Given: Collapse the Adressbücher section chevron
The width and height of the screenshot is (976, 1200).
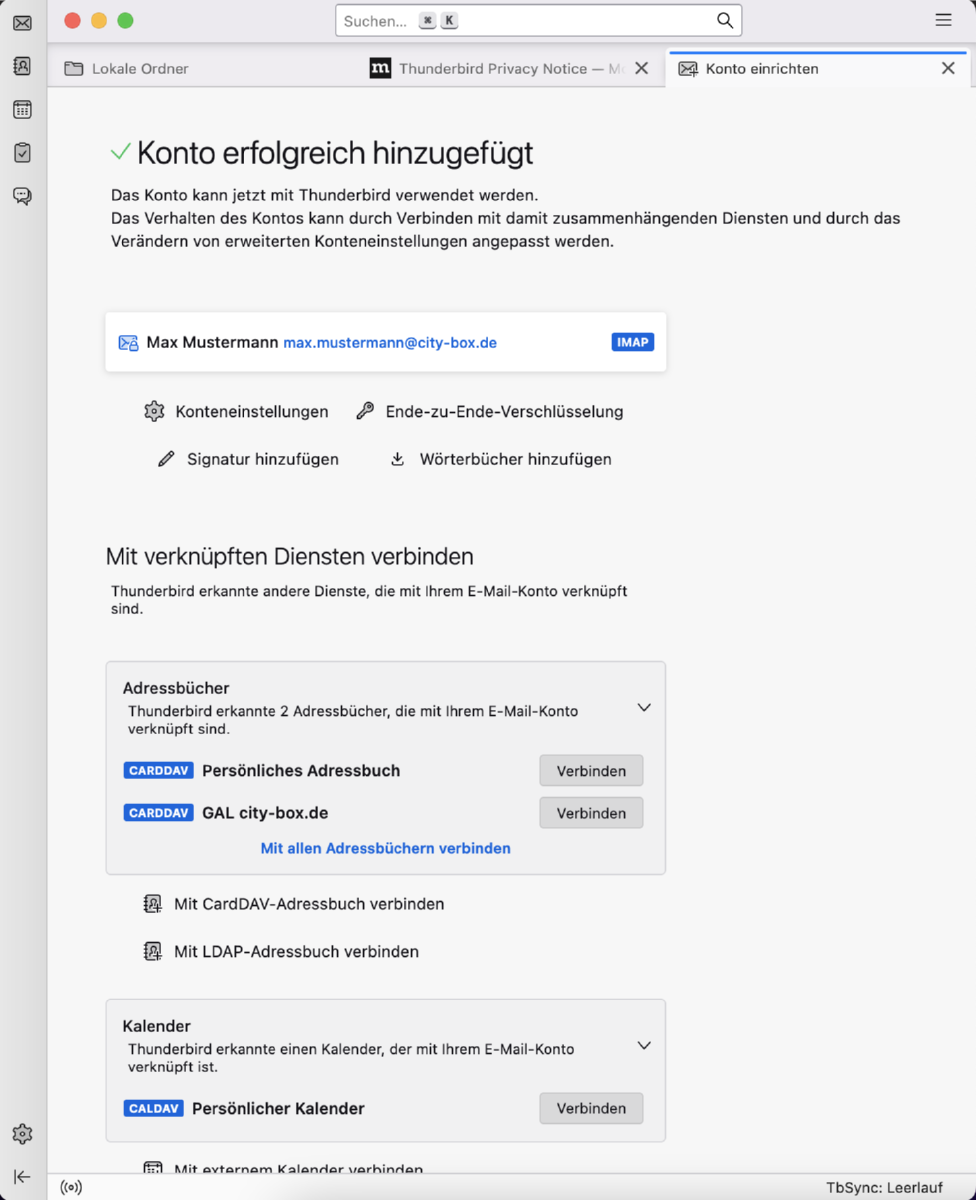Looking at the screenshot, I should point(644,708).
